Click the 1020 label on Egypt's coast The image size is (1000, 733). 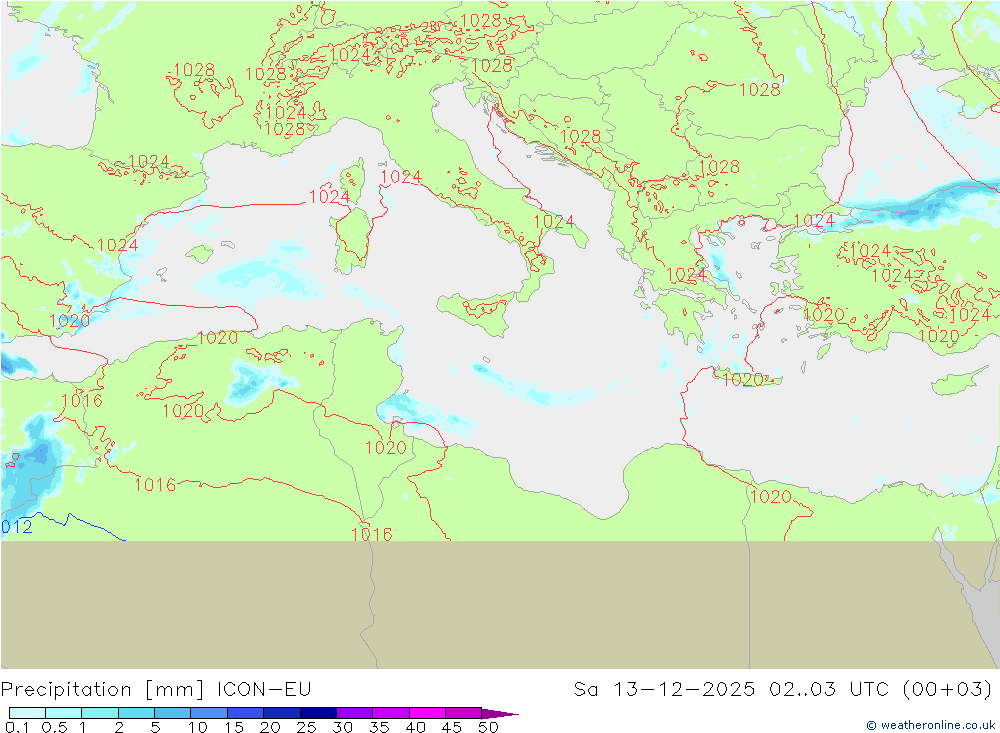click(771, 496)
